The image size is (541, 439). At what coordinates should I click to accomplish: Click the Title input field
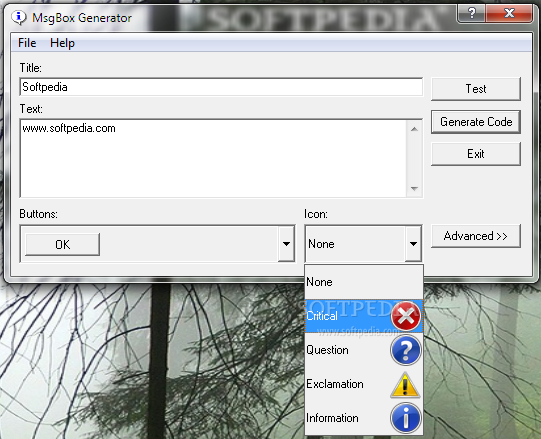(x=221, y=87)
